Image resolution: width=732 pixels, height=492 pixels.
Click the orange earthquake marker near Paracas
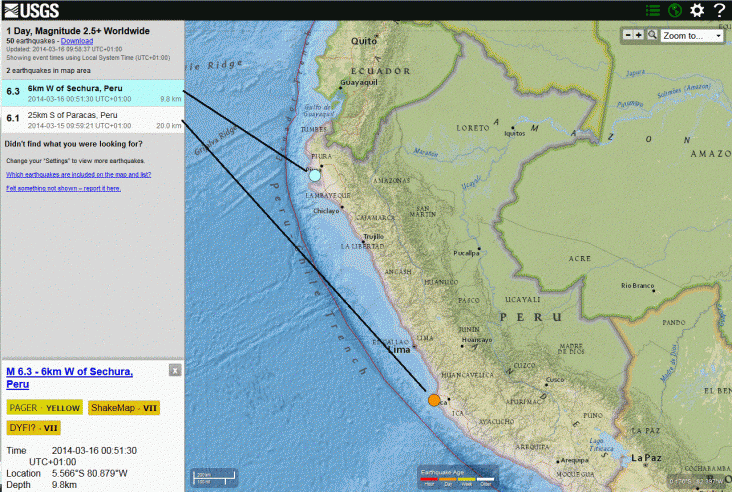(434, 399)
